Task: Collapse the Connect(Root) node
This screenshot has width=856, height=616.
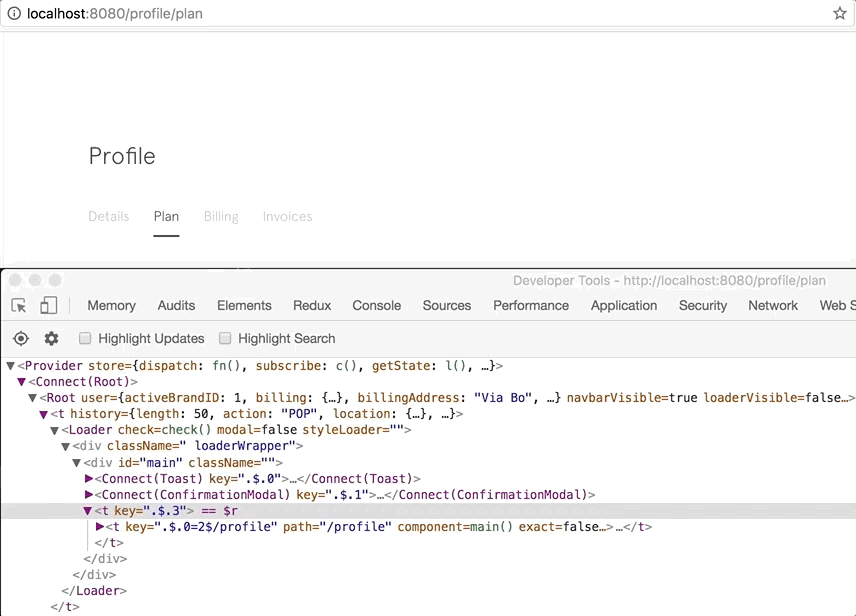Action: tap(21, 382)
